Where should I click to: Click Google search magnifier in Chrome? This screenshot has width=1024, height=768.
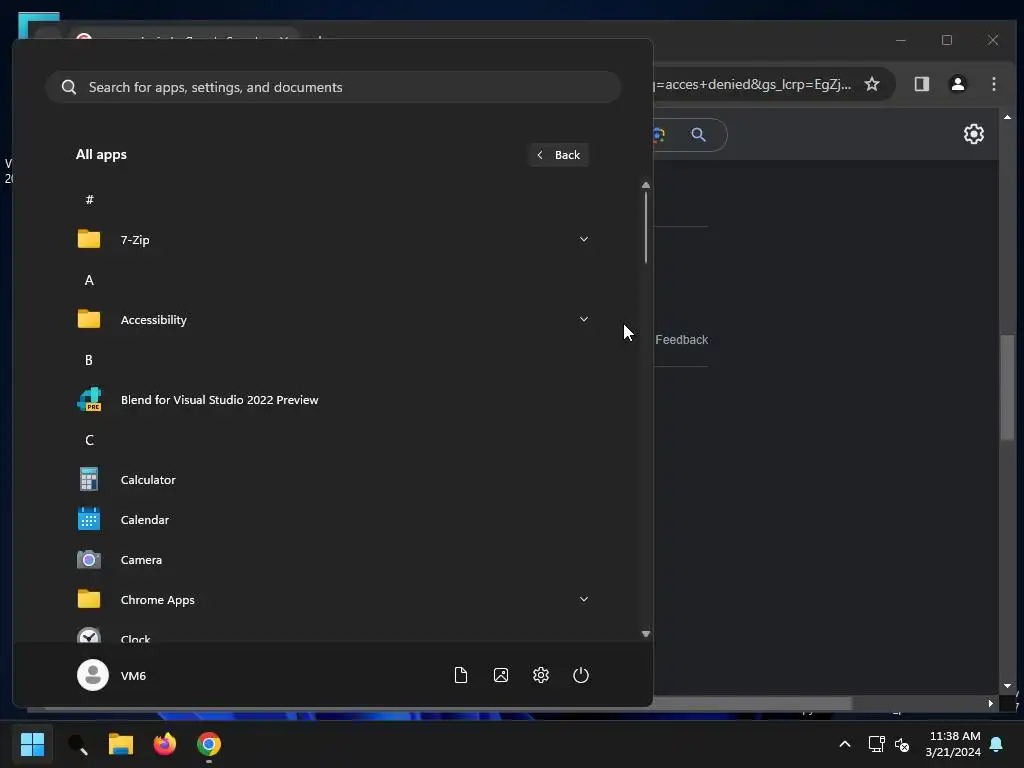click(x=698, y=135)
